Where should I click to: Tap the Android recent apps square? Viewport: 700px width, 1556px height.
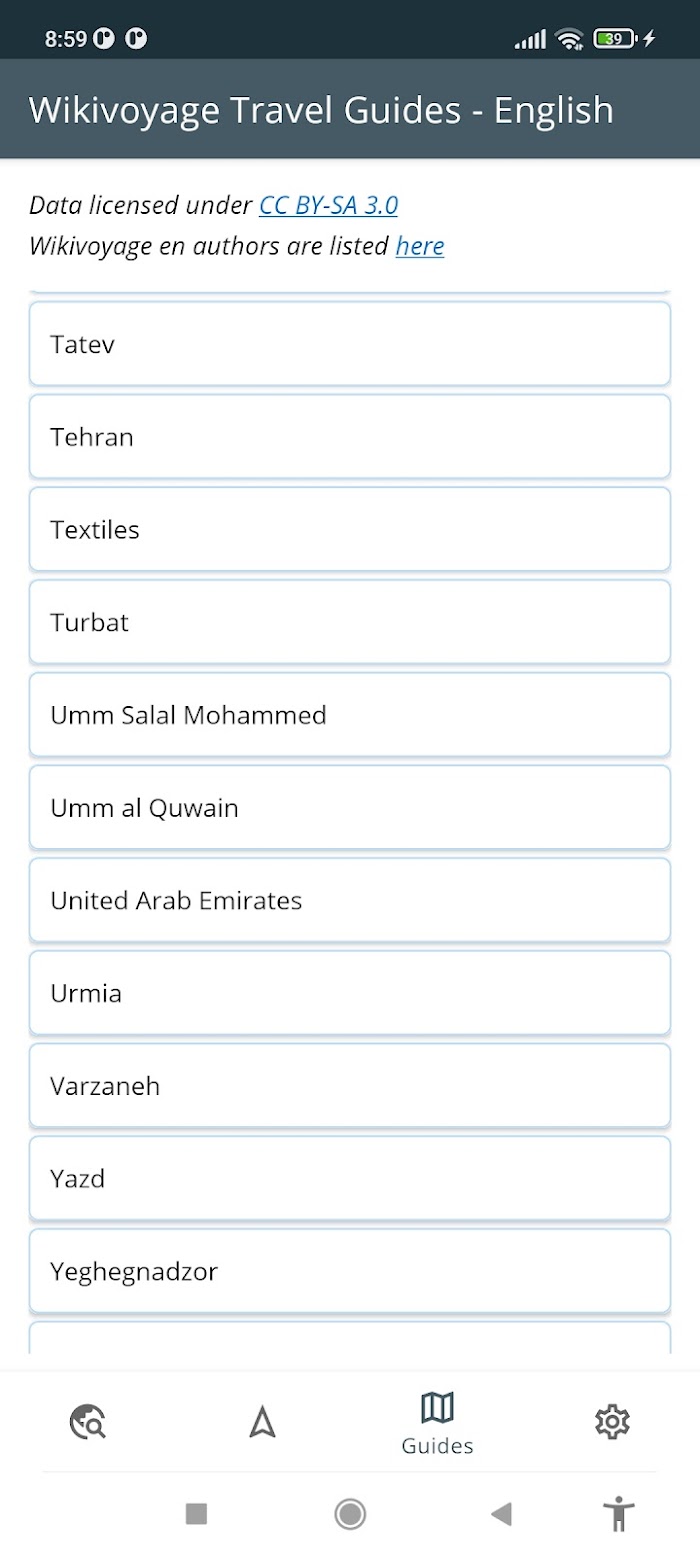tap(196, 1514)
